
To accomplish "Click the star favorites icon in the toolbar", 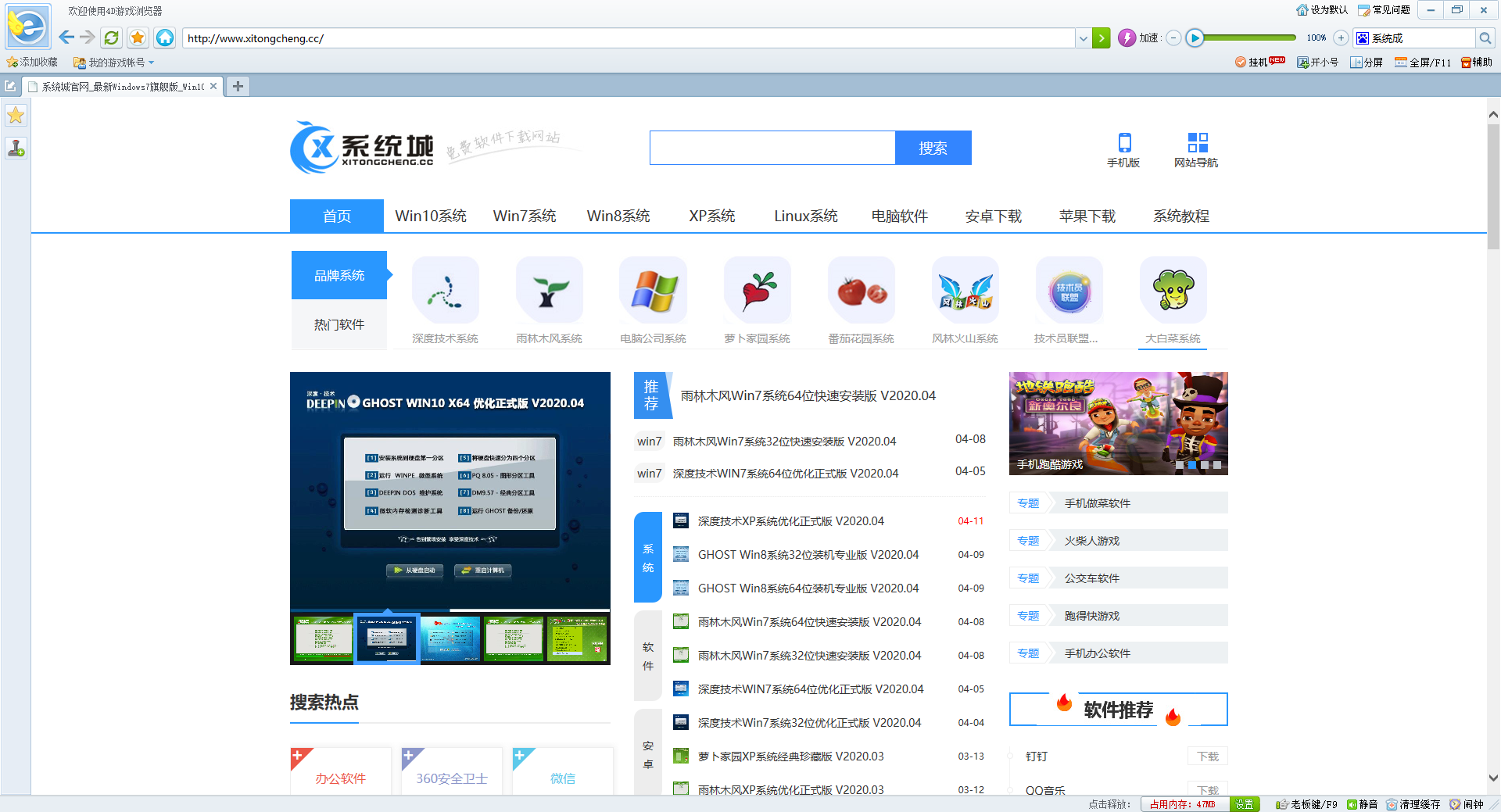I will (x=138, y=38).
